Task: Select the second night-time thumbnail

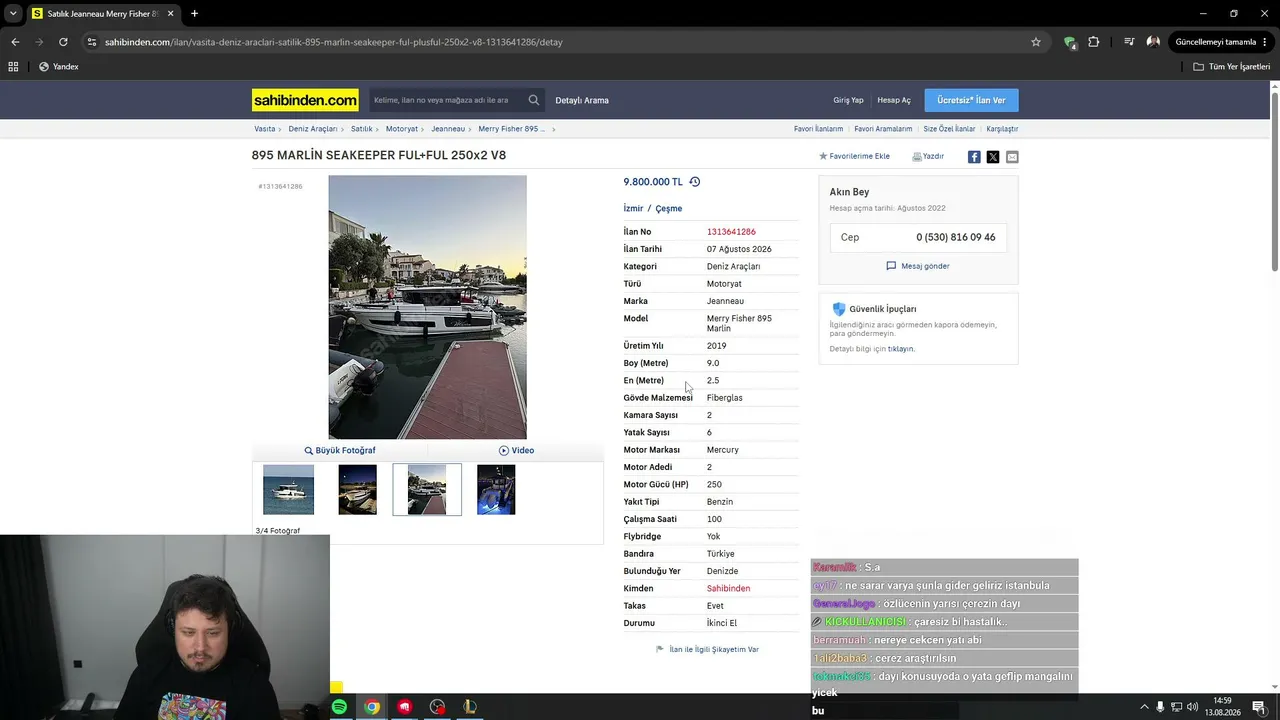Action: (x=357, y=490)
